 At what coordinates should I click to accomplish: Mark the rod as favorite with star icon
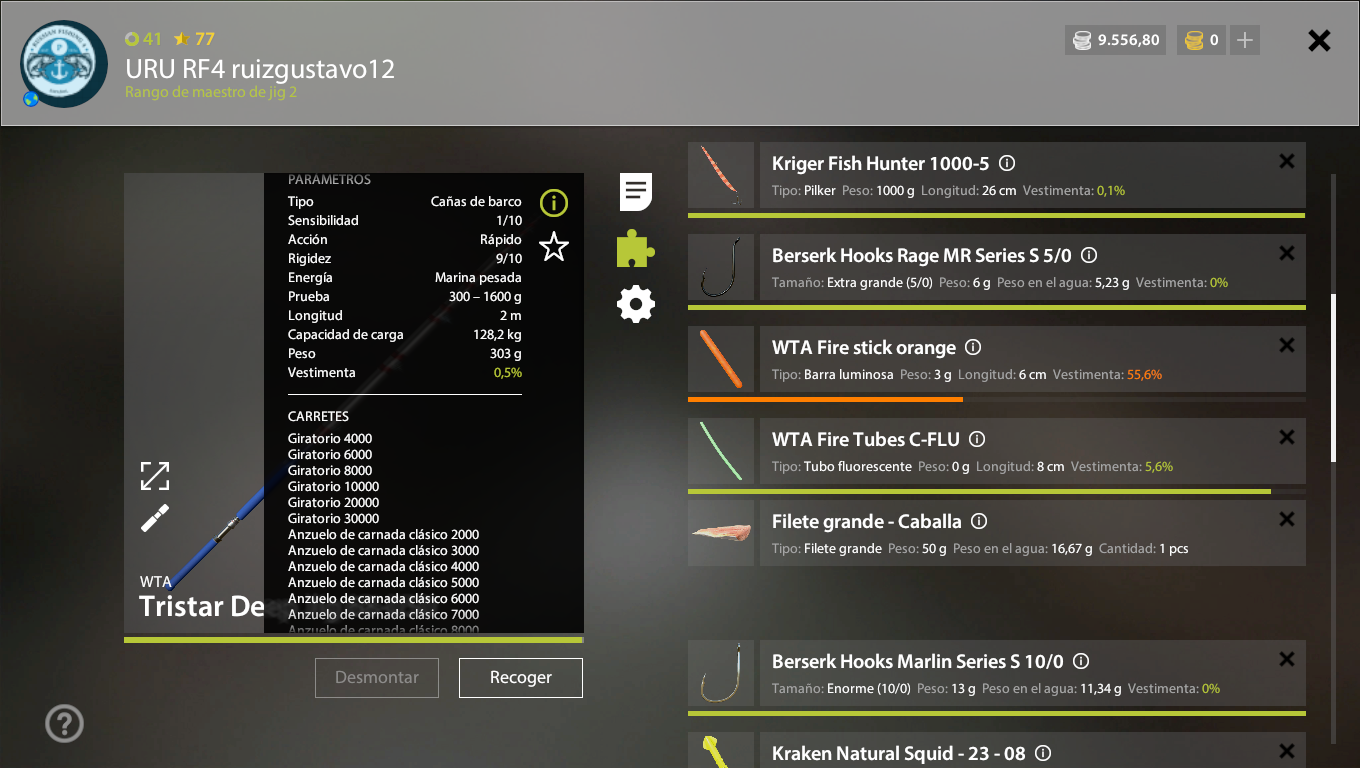[x=554, y=246]
